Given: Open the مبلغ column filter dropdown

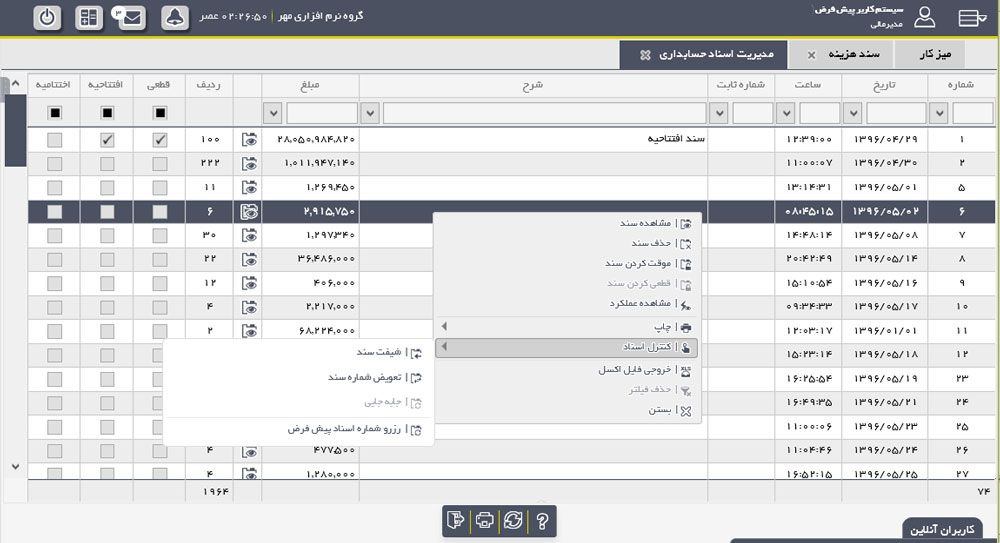Looking at the screenshot, I should pos(272,112).
